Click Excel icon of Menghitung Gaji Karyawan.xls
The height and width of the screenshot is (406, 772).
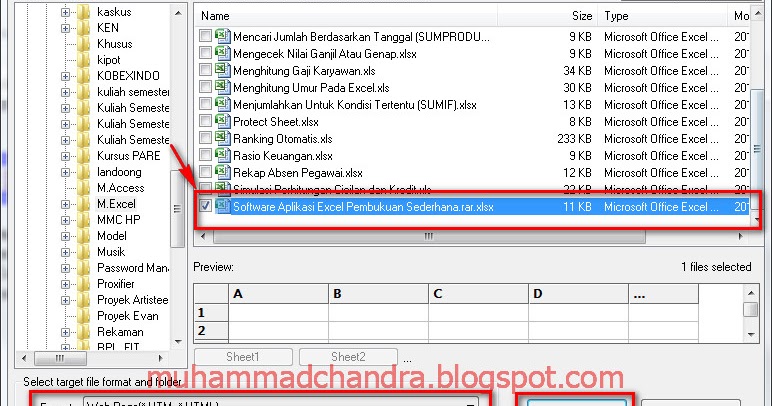223,70
